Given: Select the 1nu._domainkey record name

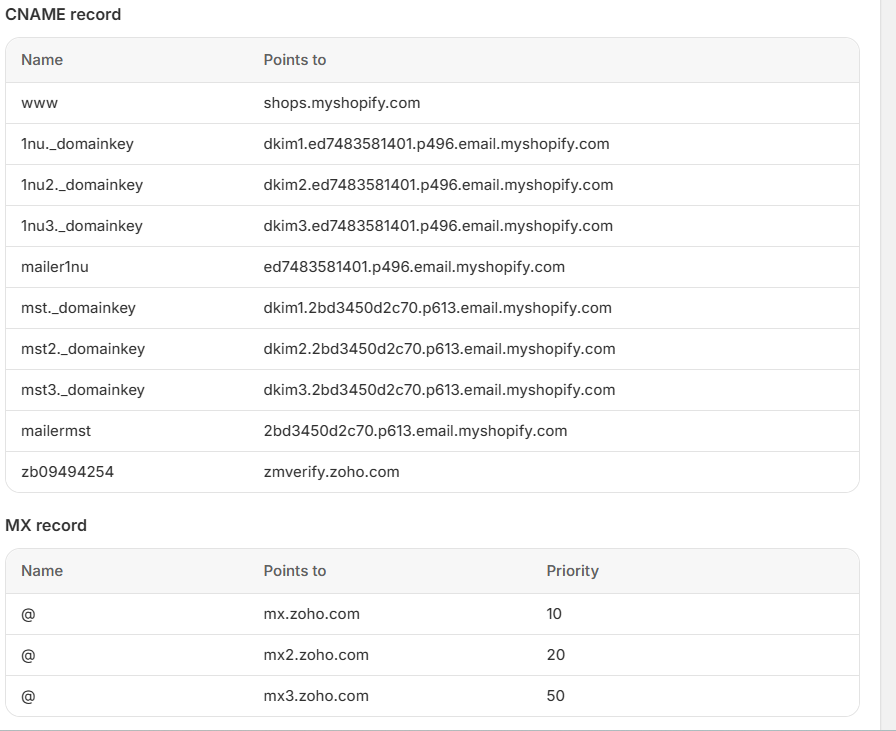Looking at the screenshot, I should 77,144.
